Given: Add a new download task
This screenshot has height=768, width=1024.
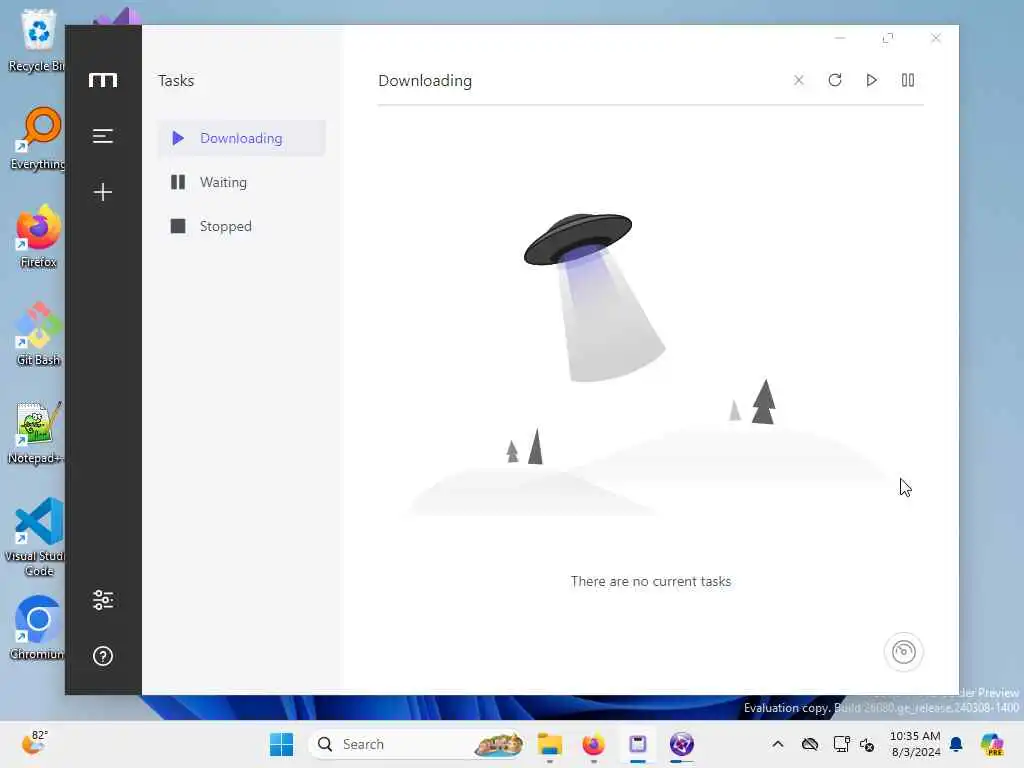Looking at the screenshot, I should [x=103, y=191].
